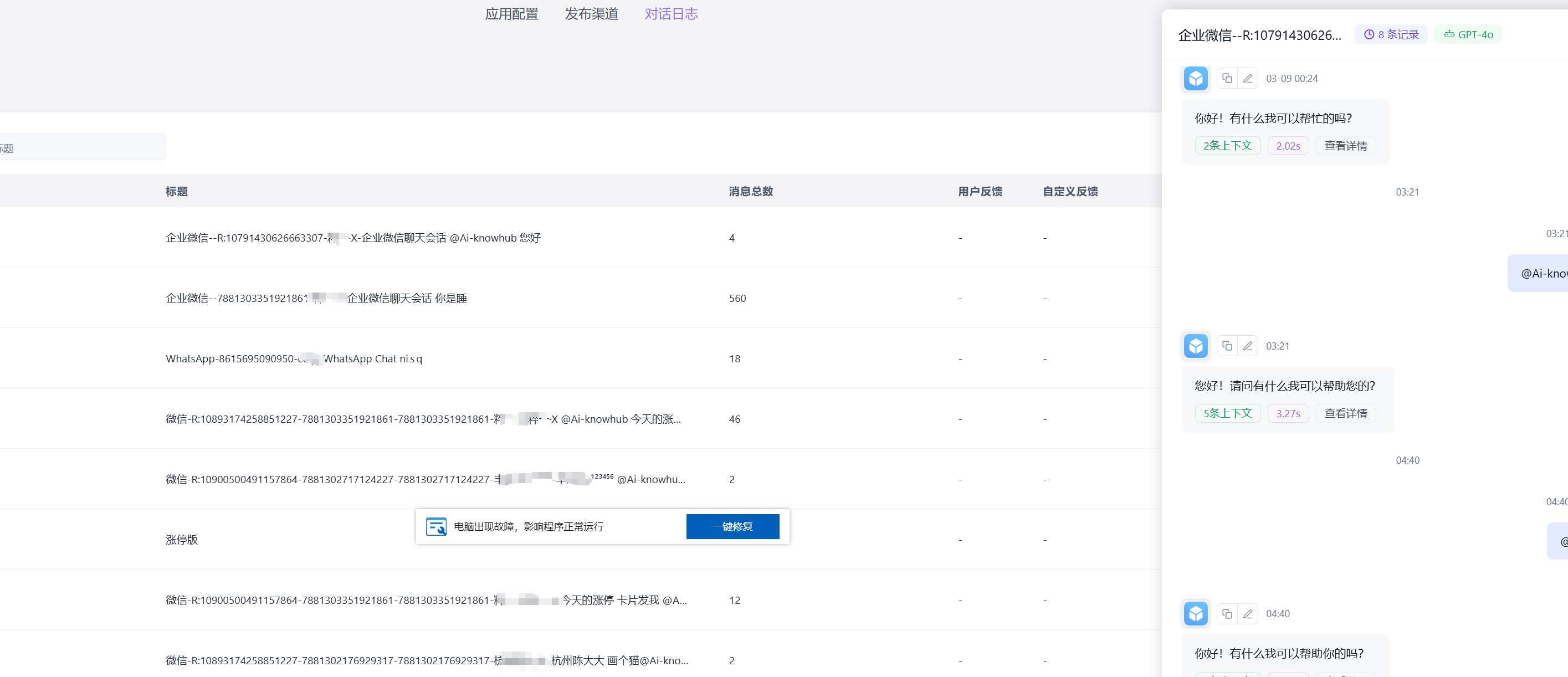Click the 一键修复 button in the popup
This screenshot has width=1568, height=677.
click(732, 526)
